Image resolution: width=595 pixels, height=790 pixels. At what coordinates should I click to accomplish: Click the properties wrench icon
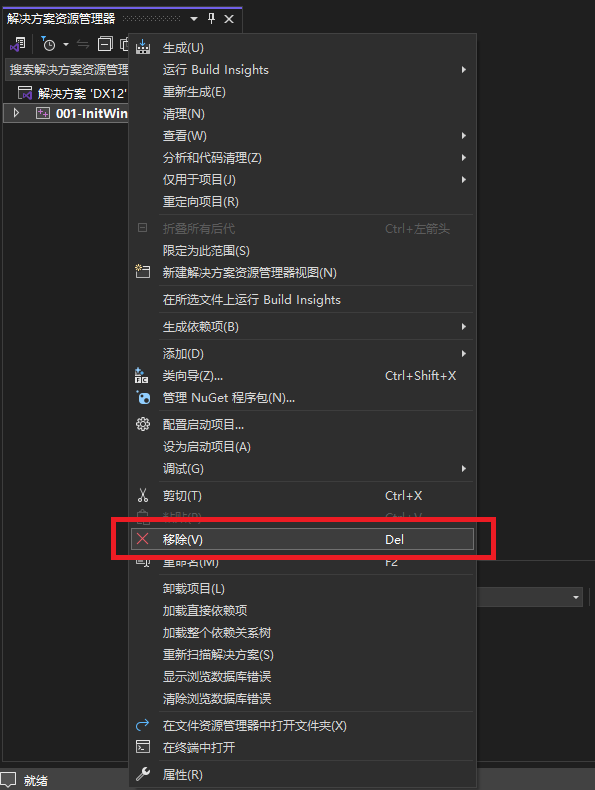pos(143,774)
